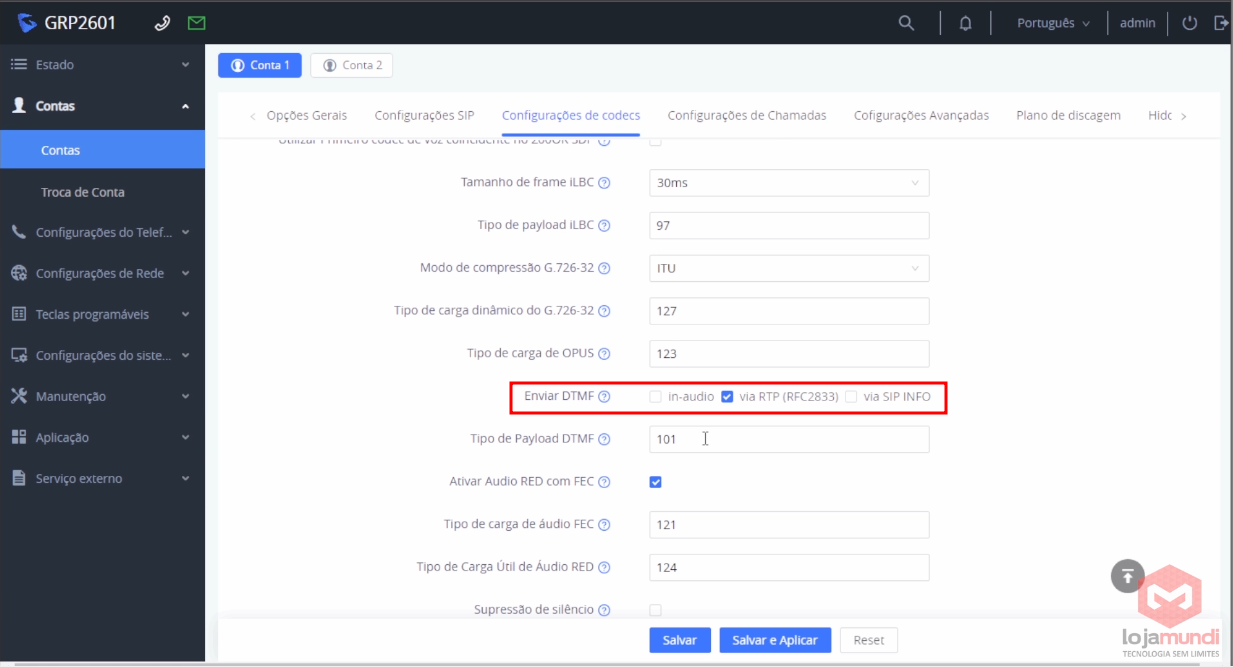Expand Configurações de Rede sidebar menu

102,273
